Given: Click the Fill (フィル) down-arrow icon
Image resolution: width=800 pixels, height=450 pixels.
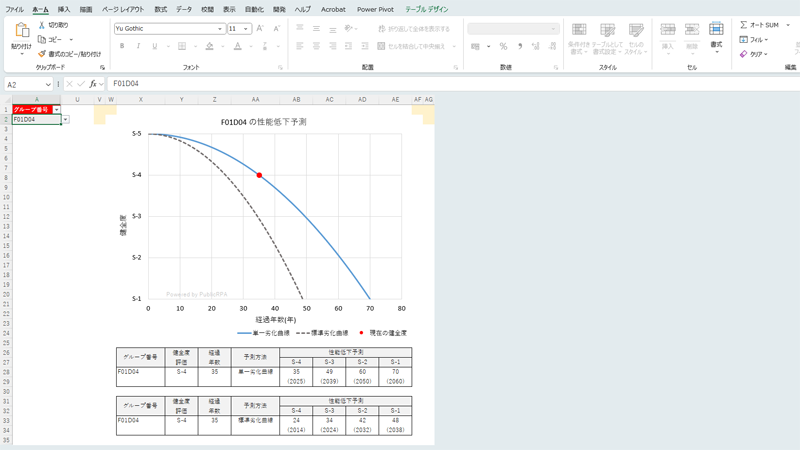Looking at the screenshot, I should click(743, 40).
